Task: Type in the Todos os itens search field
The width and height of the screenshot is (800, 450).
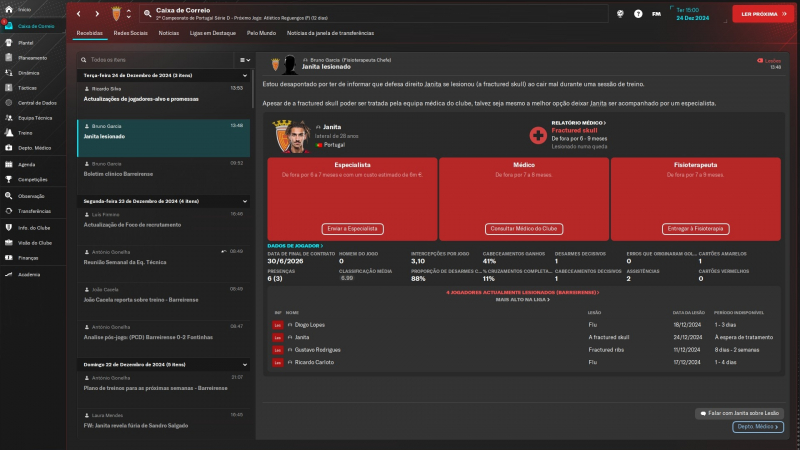Action: coord(160,60)
